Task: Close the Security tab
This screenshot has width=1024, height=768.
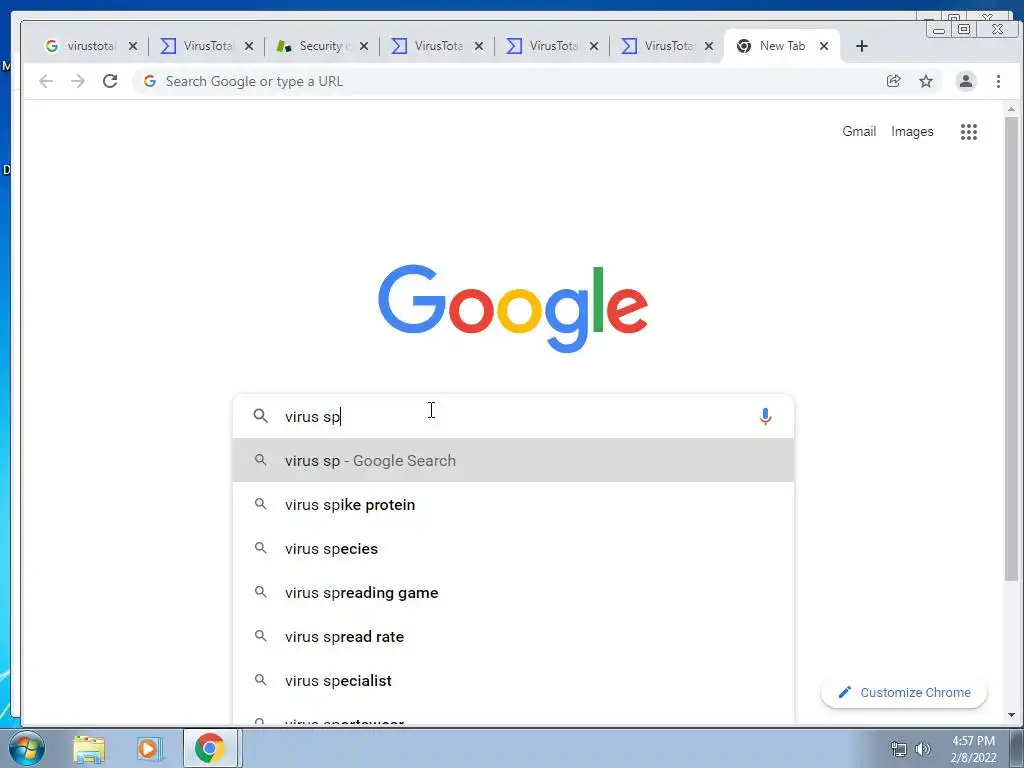Action: point(364,46)
